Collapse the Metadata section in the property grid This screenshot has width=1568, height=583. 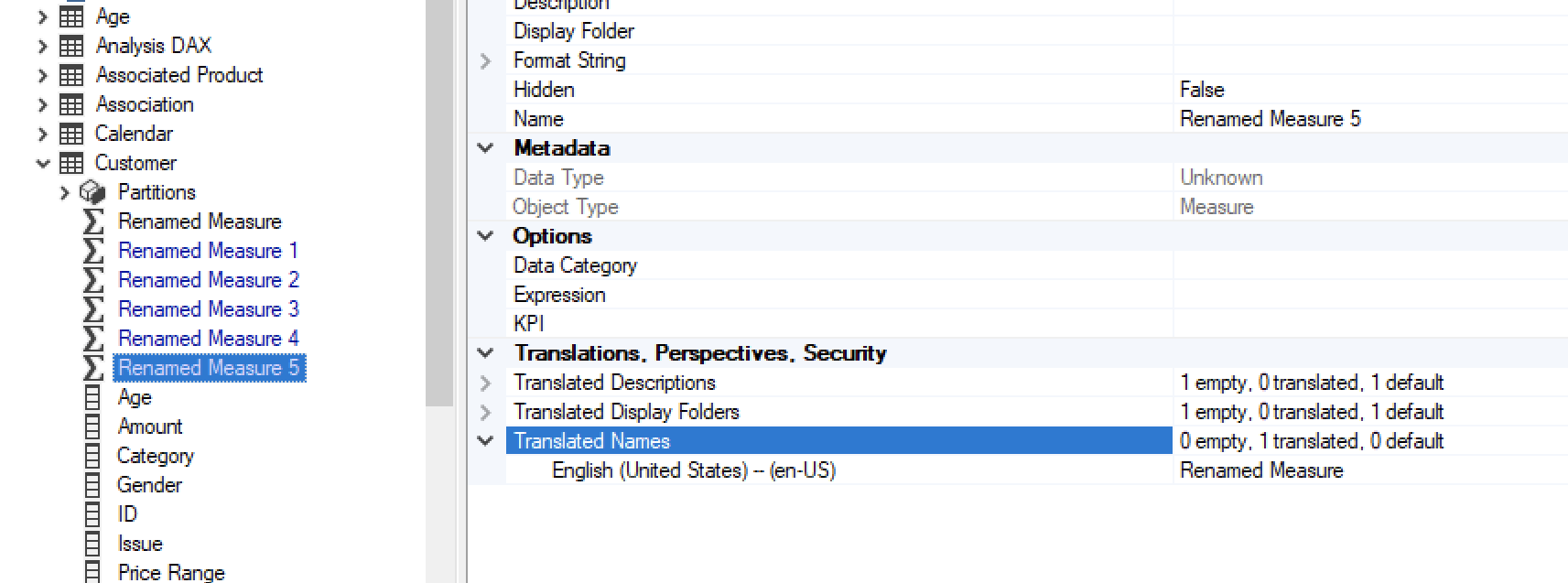(485, 147)
